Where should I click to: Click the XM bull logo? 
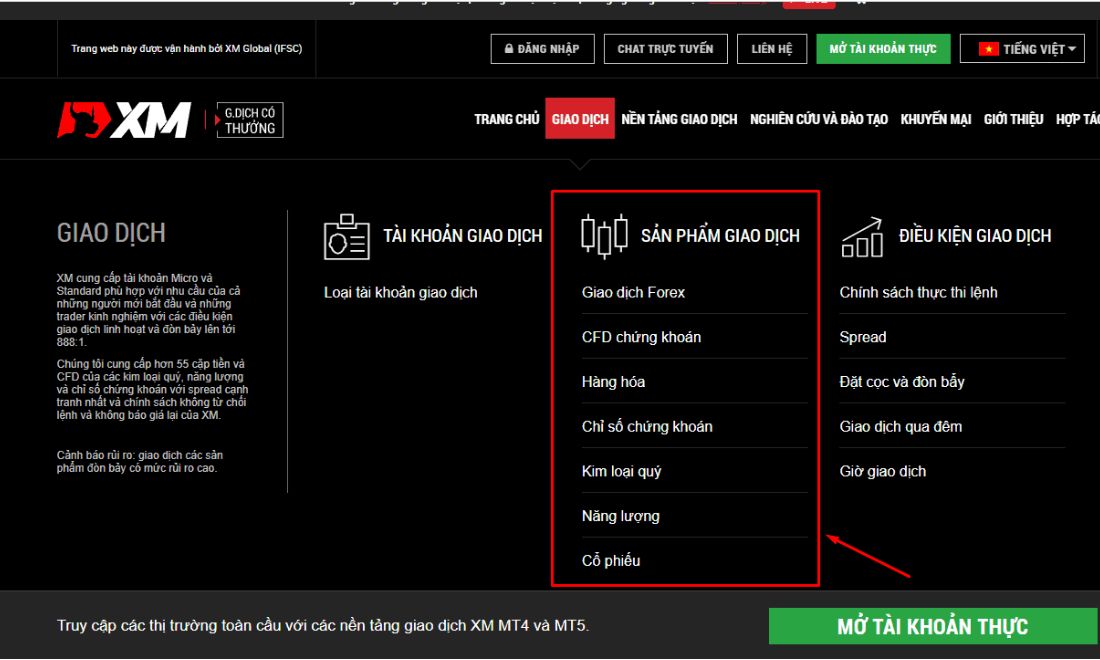coord(124,120)
